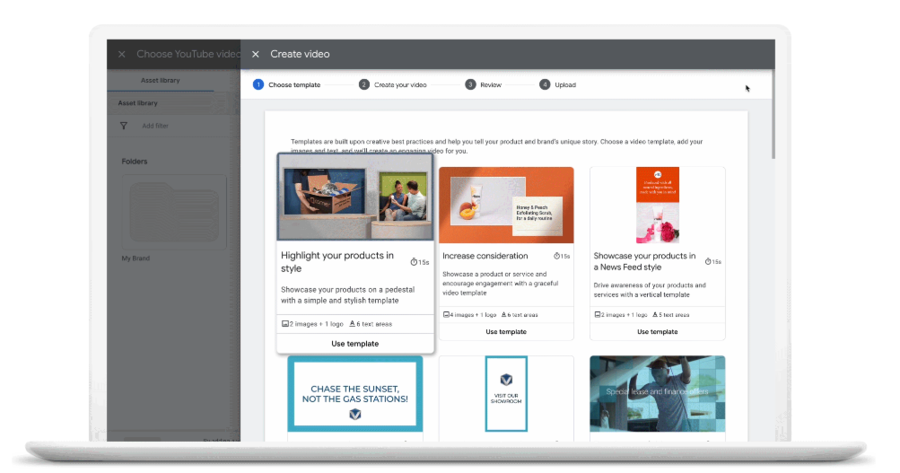This screenshot has width=900, height=473.
Task: Click text areas icon on News Feed card
Action: (654, 315)
